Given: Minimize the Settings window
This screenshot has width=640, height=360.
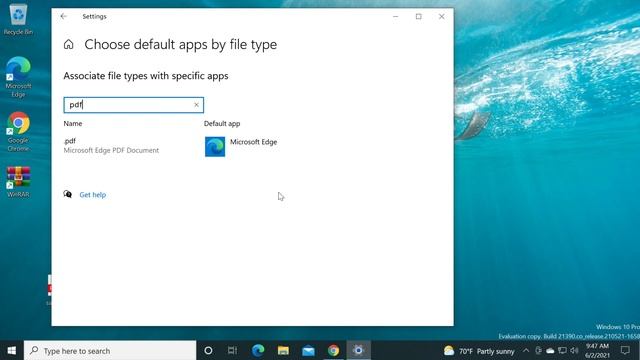Looking at the screenshot, I should point(396,16).
